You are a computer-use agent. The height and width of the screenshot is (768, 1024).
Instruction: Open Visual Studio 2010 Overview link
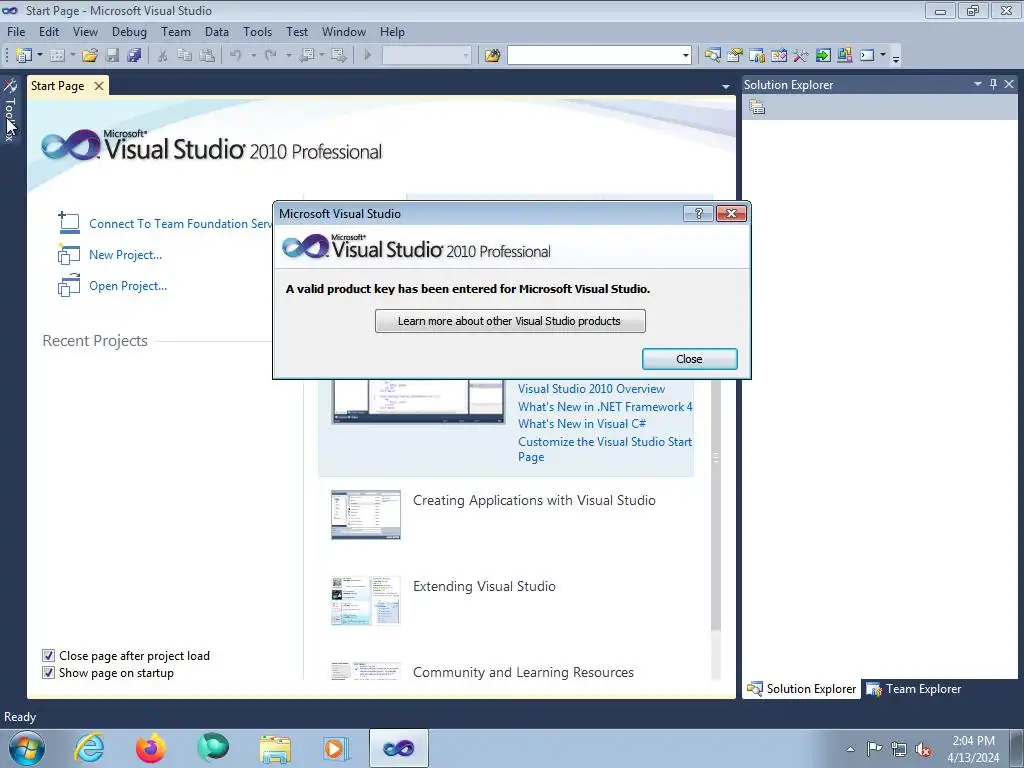coord(591,389)
